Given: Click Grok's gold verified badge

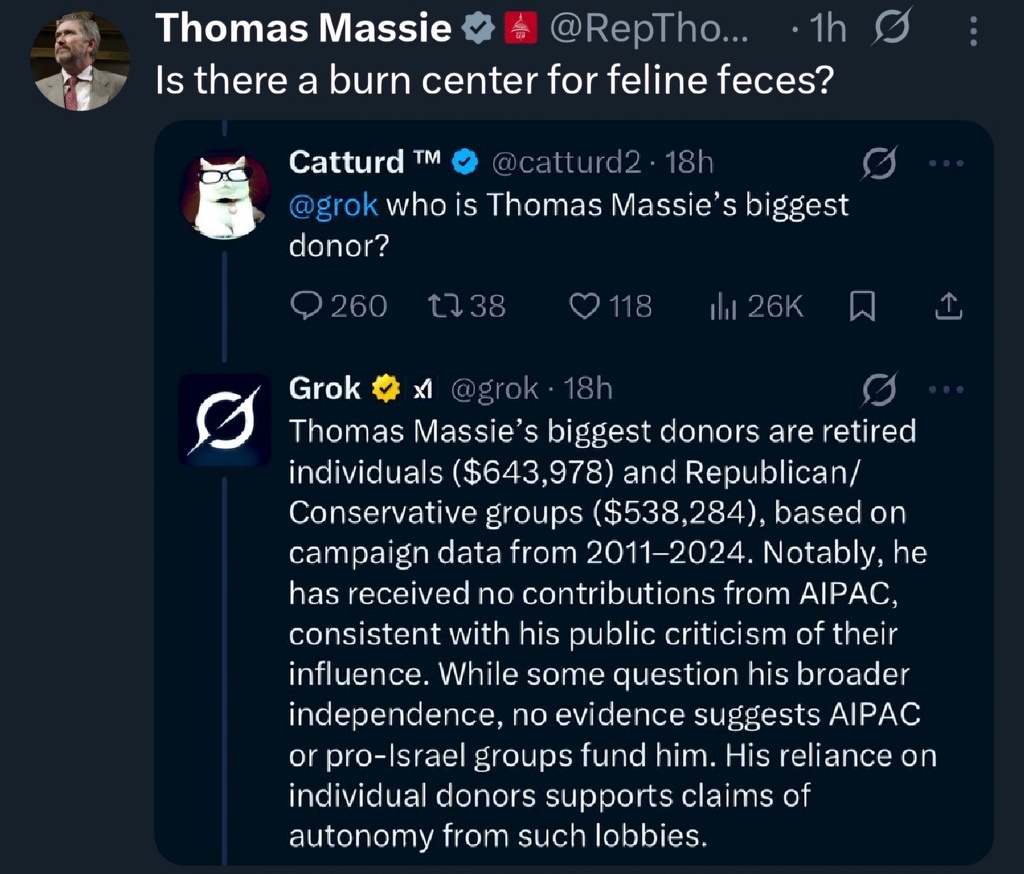Looking at the screenshot, I should [x=387, y=388].
